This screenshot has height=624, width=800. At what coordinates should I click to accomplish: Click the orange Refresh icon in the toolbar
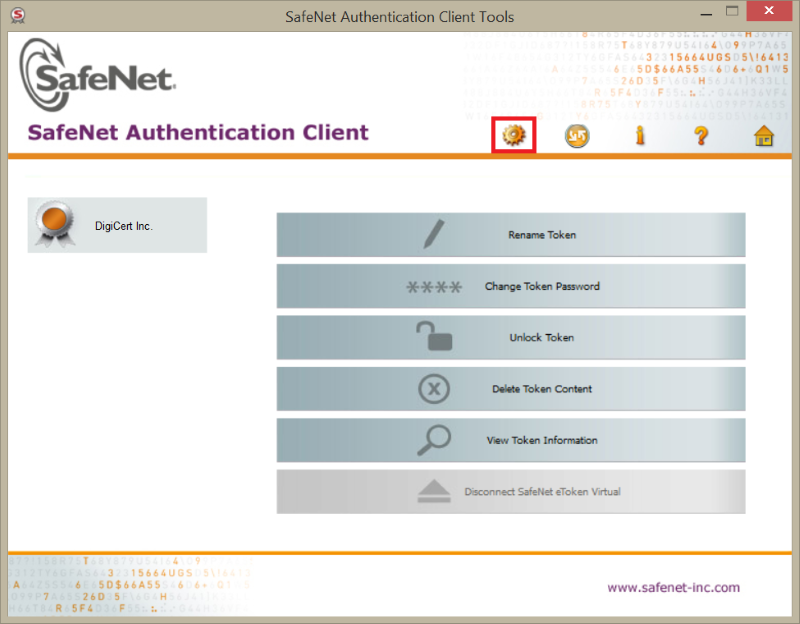pos(576,136)
